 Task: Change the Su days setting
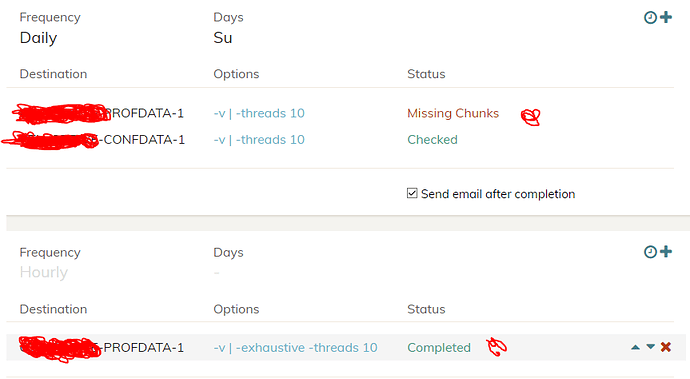tap(223, 38)
